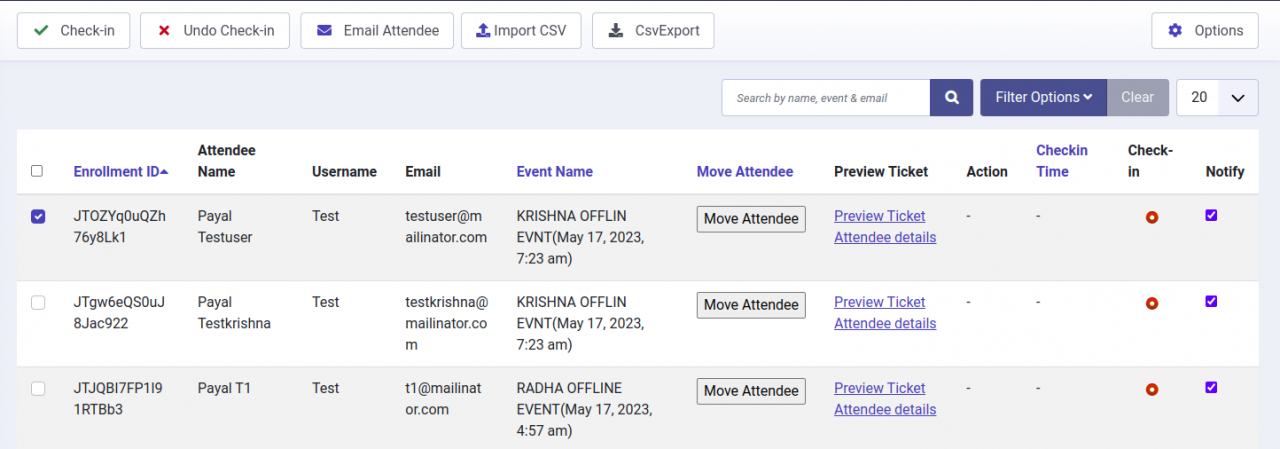Disable Notify checkbox for Payal T1

pyautogui.click(x=1211, y=387)
